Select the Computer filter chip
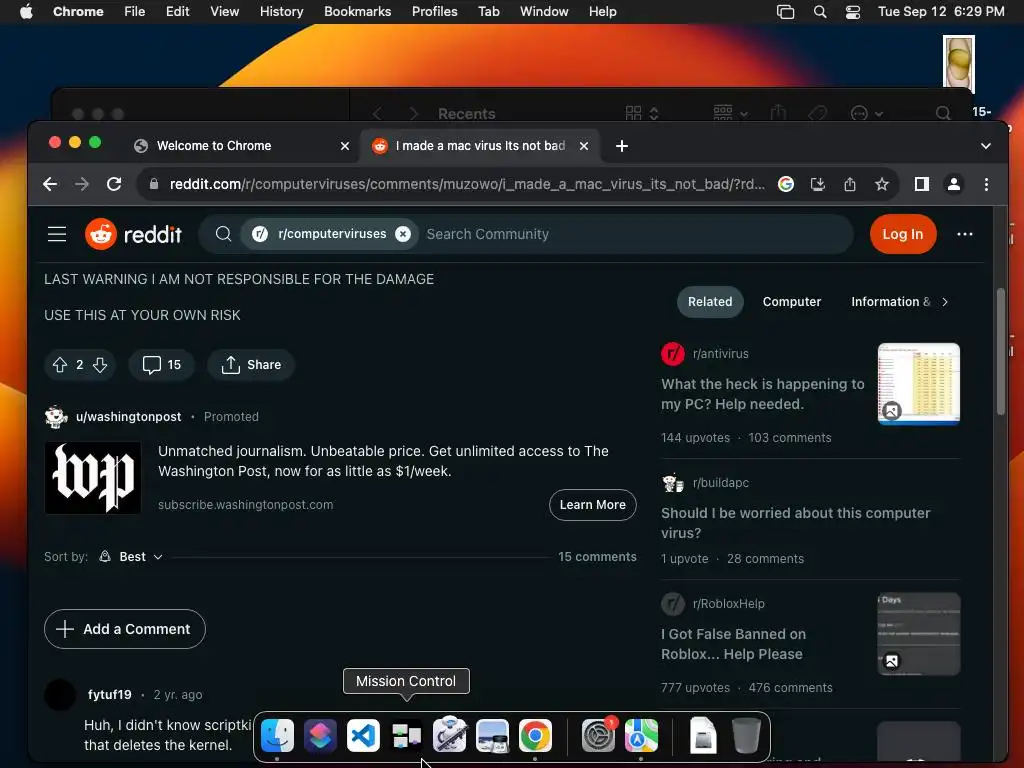 coord(792,302)
